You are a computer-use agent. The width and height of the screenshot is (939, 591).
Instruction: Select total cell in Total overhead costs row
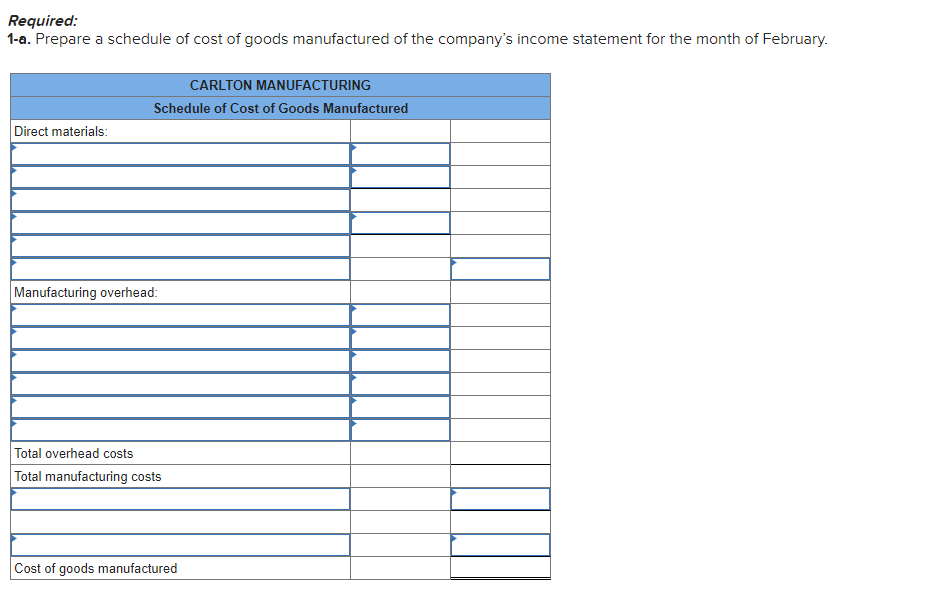(x=500, y=453)
